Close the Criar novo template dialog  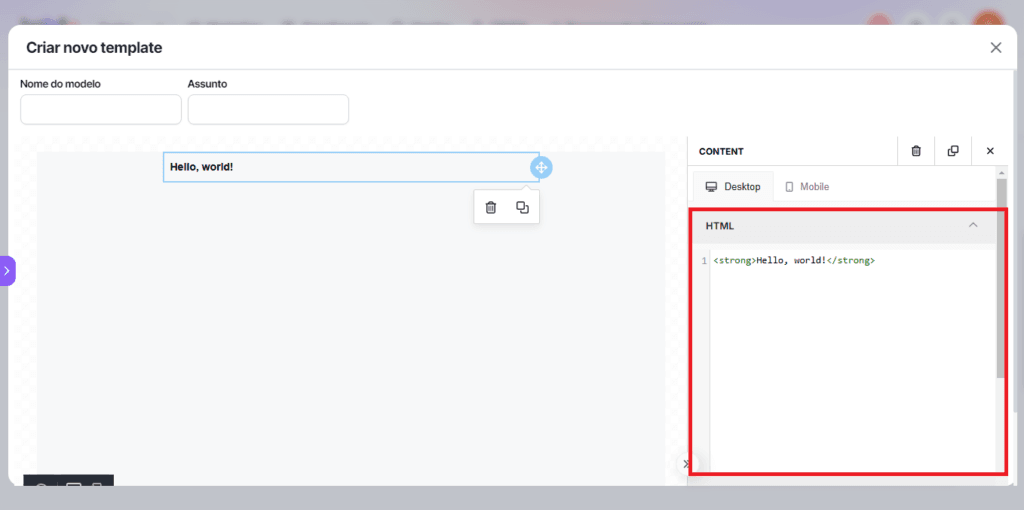[995, 48]
